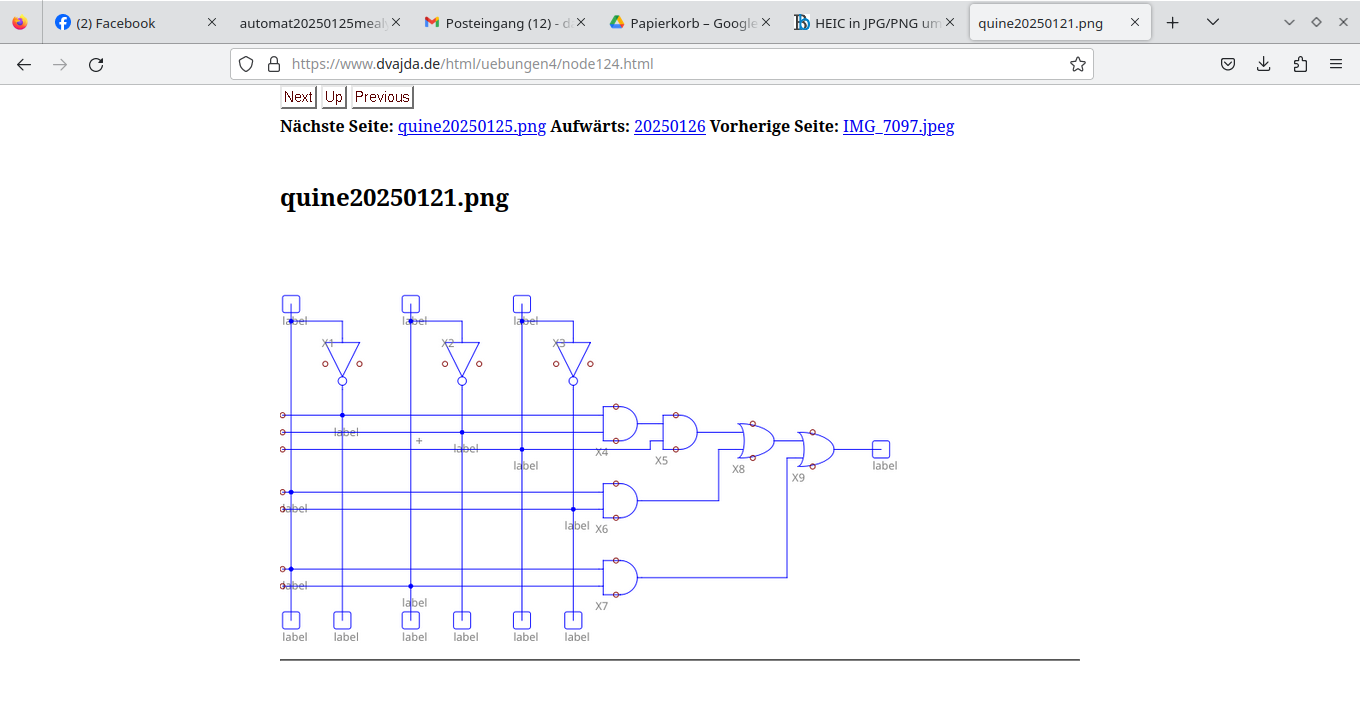Screen dimensions: 1360x724
Task: Save the page to Pocket
Action: [x=1228, y=64]
